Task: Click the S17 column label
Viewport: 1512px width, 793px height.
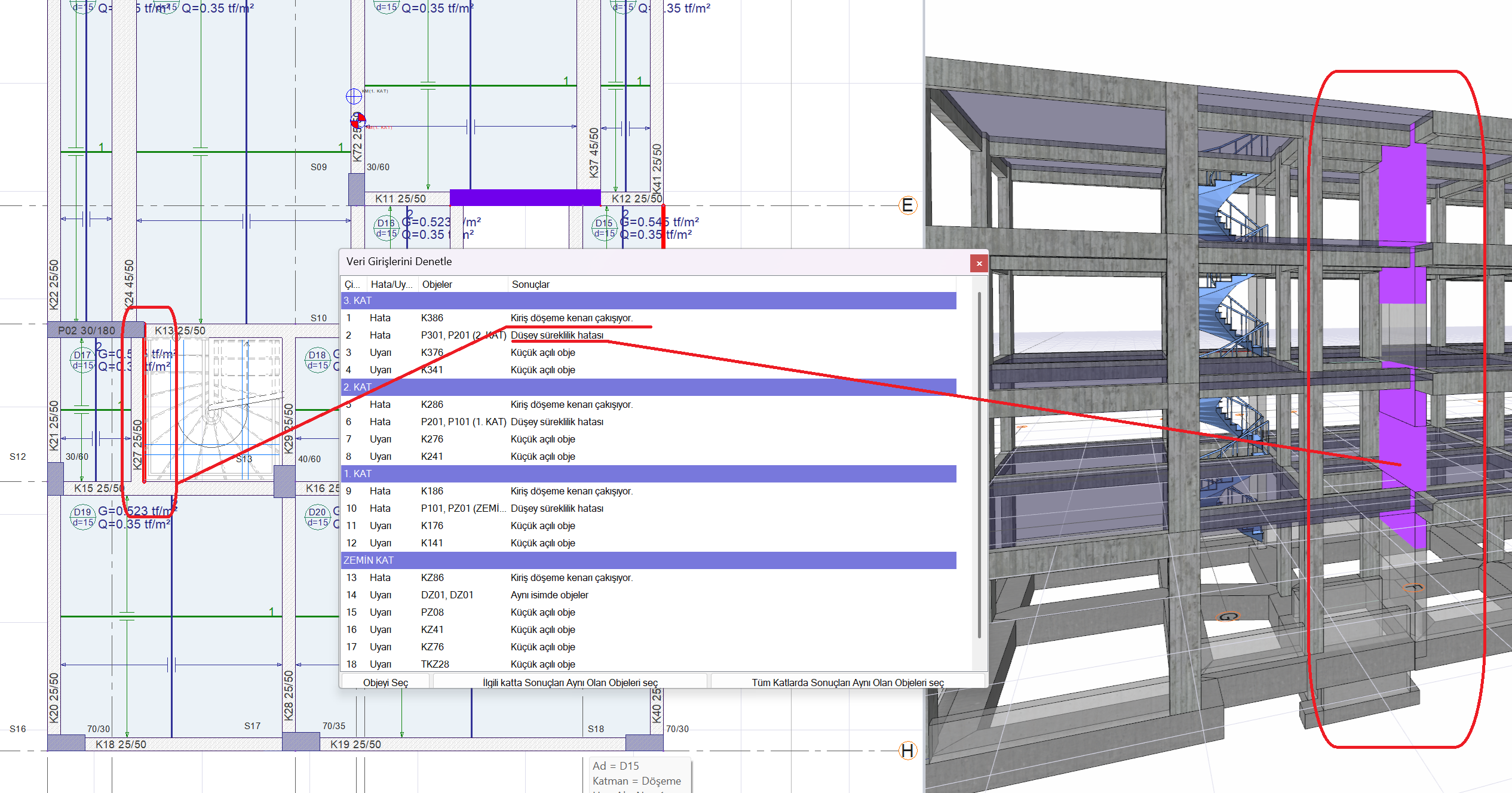Action: (252, 726)
